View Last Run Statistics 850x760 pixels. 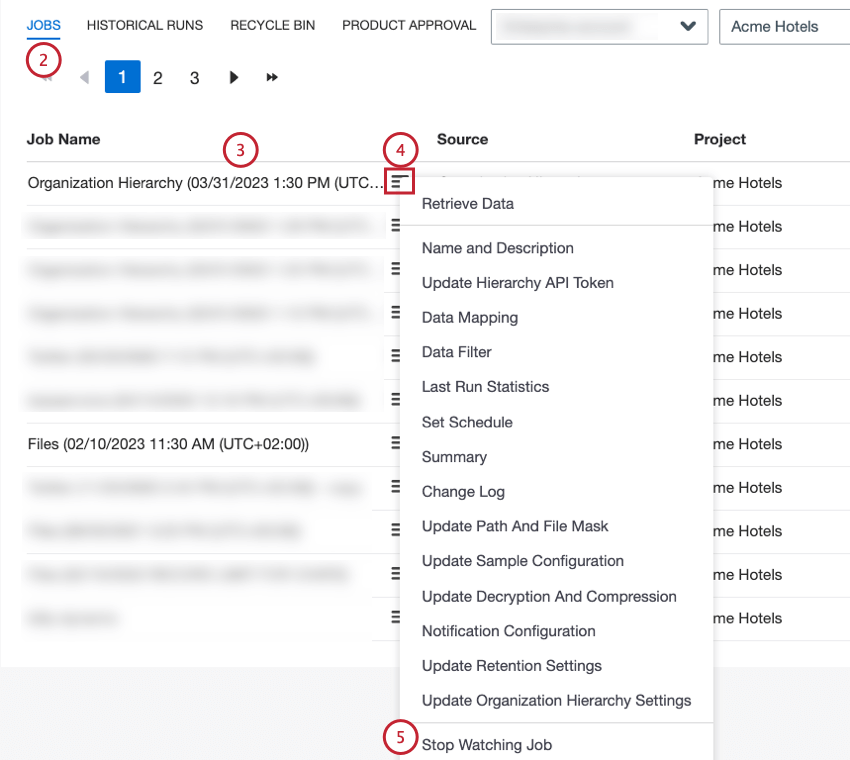(485, 387)
